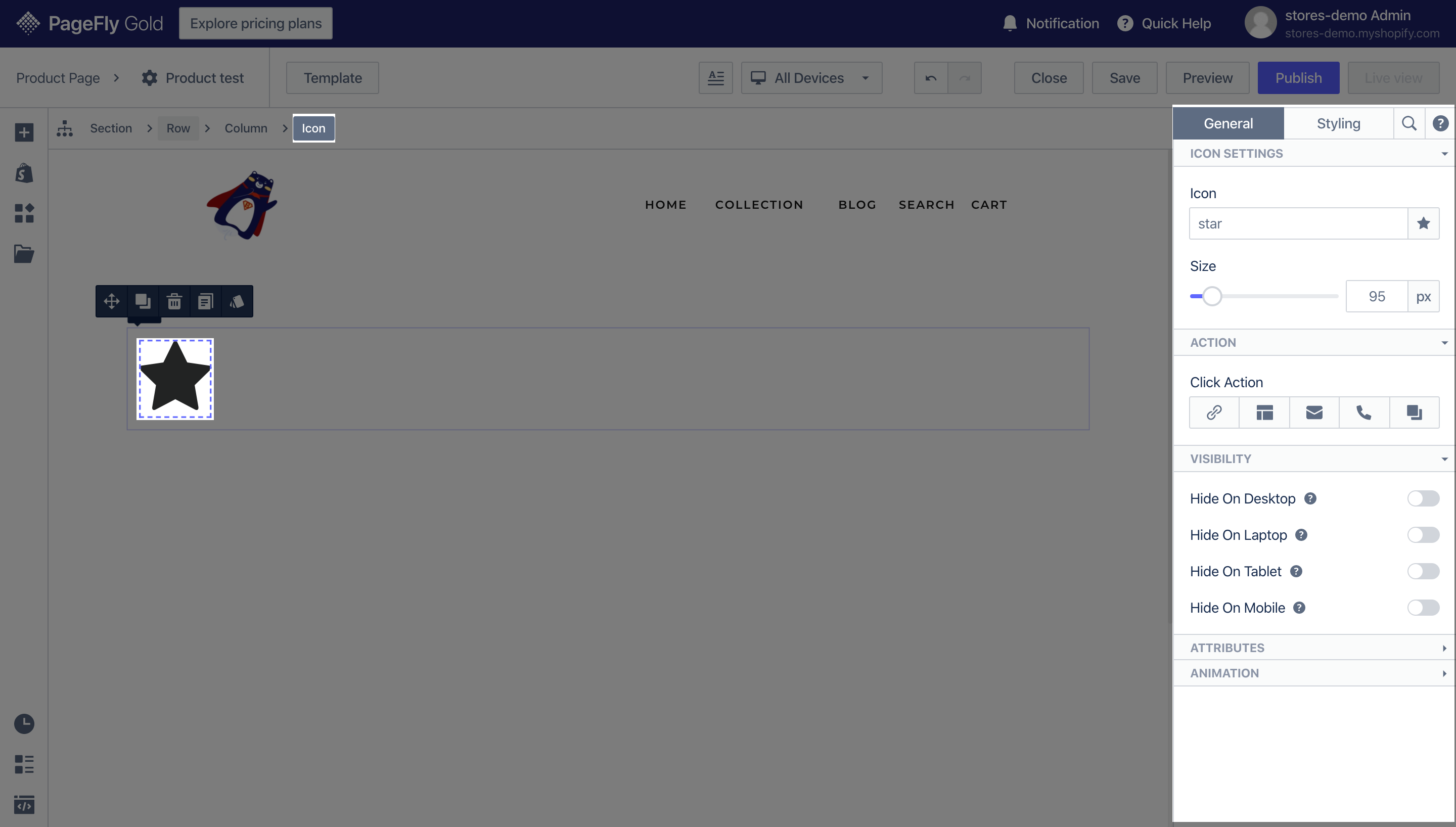Toggle Hide On Laptop

pos(1423,534)
